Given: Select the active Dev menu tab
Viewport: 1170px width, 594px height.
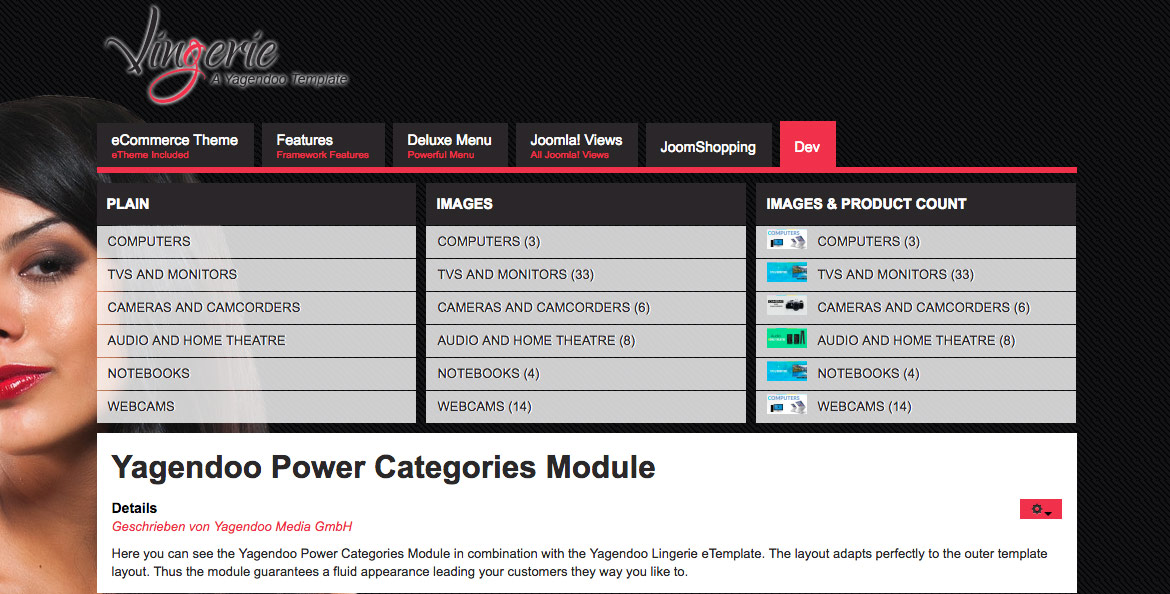Looking at the screenshot, I should coord(807,146).
